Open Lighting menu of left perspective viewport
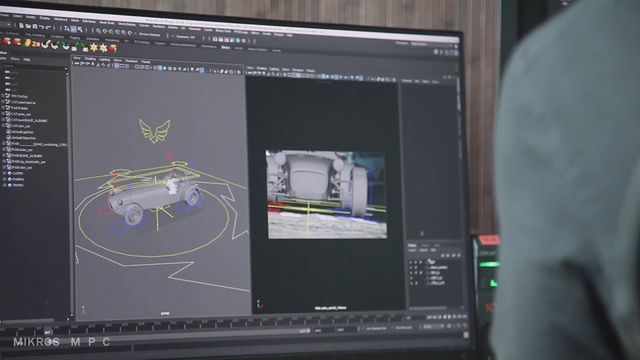Screen dimensions: 640x360 pos(104,60)
